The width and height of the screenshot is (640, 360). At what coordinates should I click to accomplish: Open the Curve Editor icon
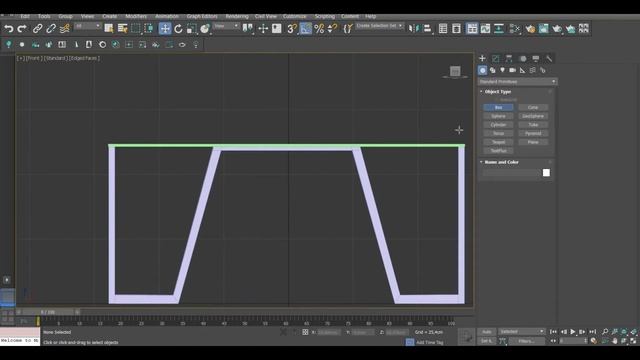pos(485,29)
